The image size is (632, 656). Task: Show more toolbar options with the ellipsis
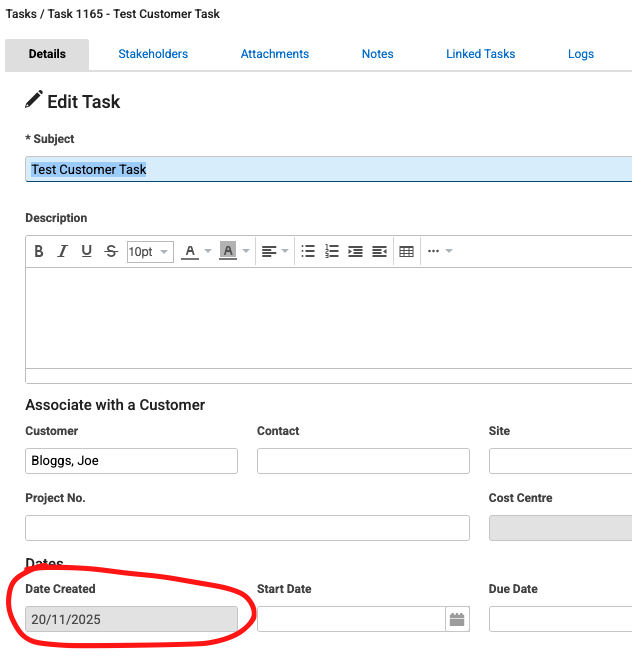pyautogui.click(x=433, y=251)
